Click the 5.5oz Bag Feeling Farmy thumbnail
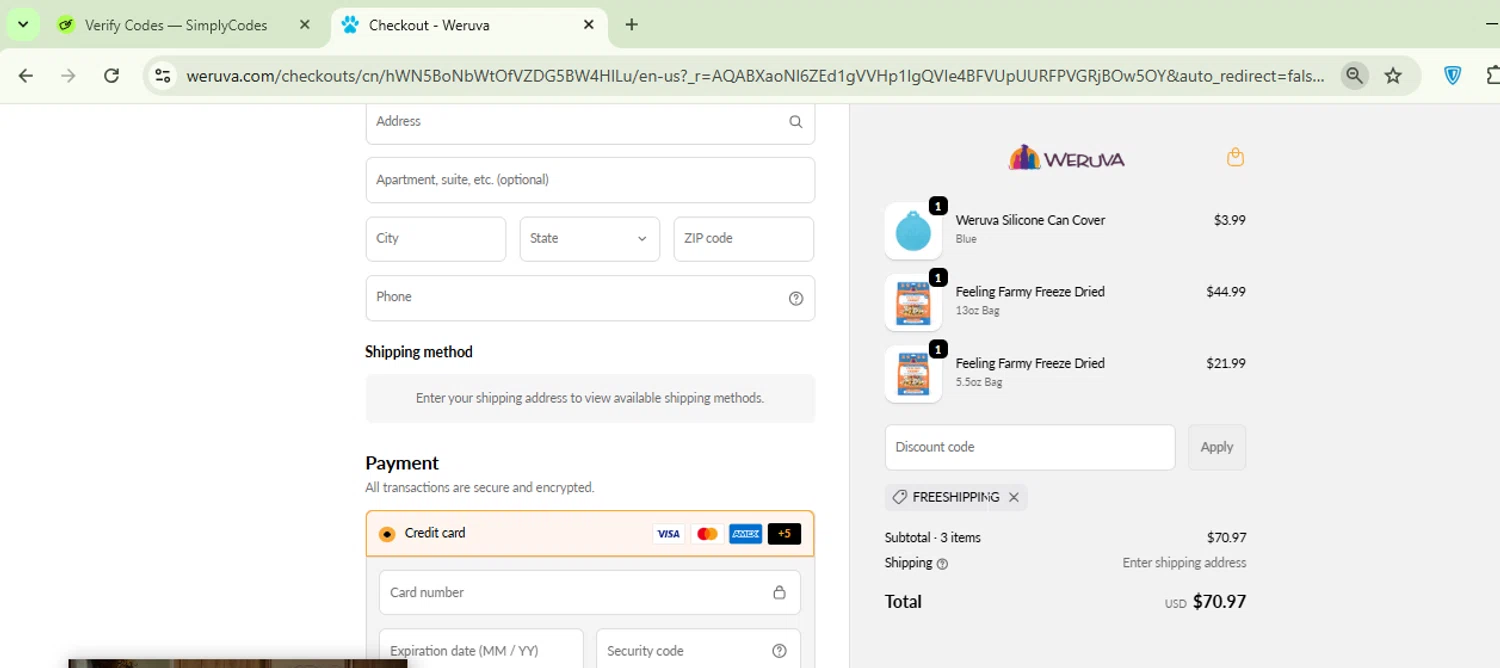Viewport: 1500px width, 668px height. [913, 375]
